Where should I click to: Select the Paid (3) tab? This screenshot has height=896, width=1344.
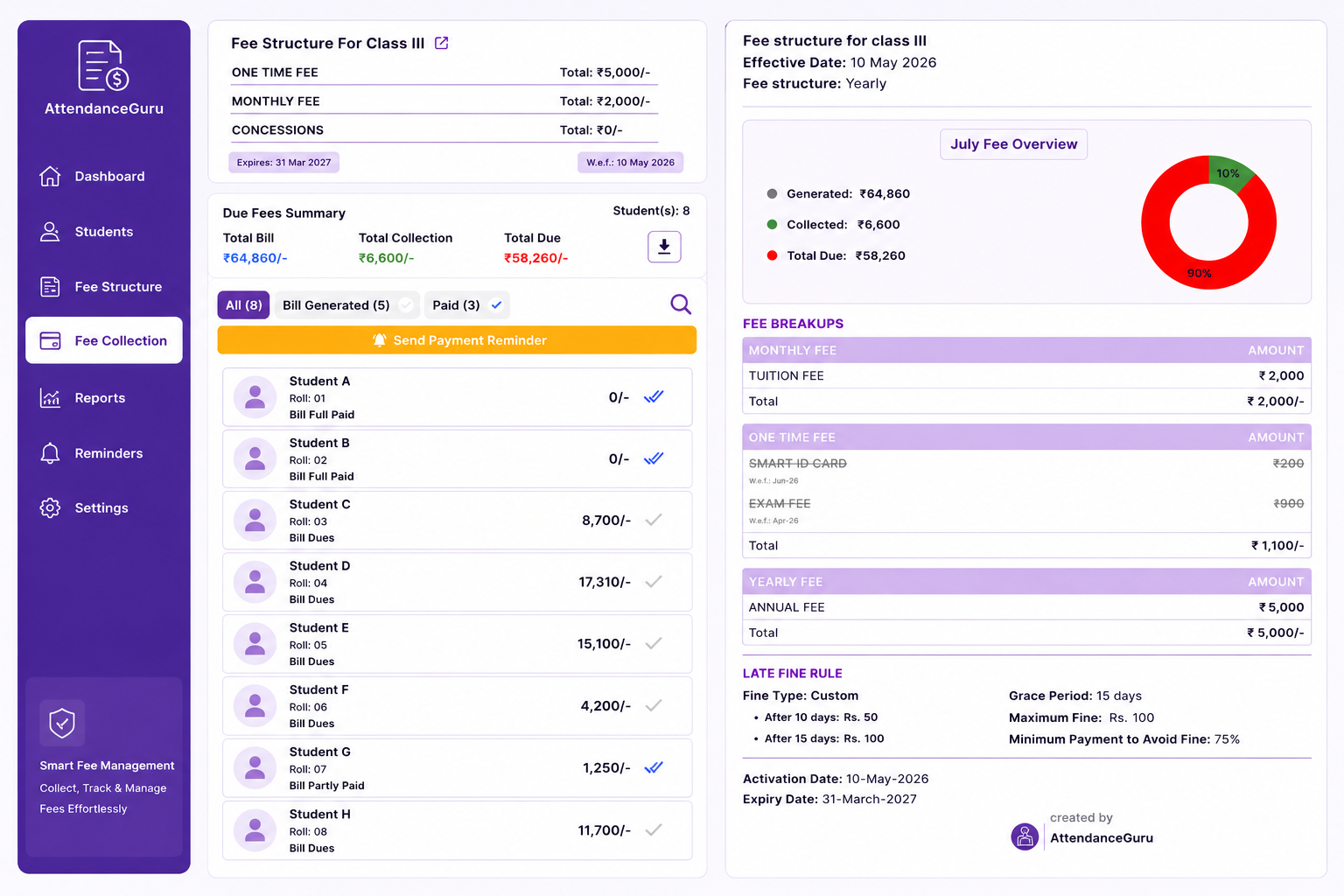pyautogui.click(x=467, y=304)
